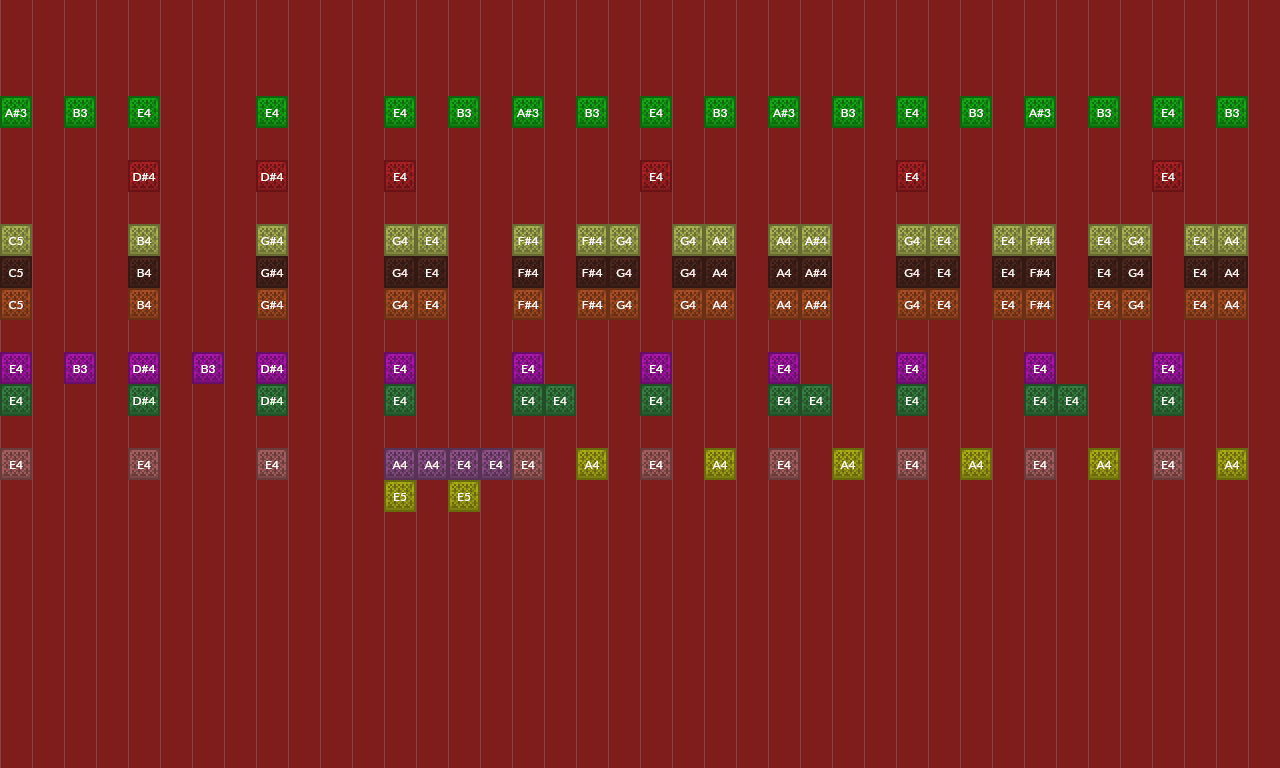
Task: Select the gray E4 note in the bottom-left area
Action: (16, 464)
